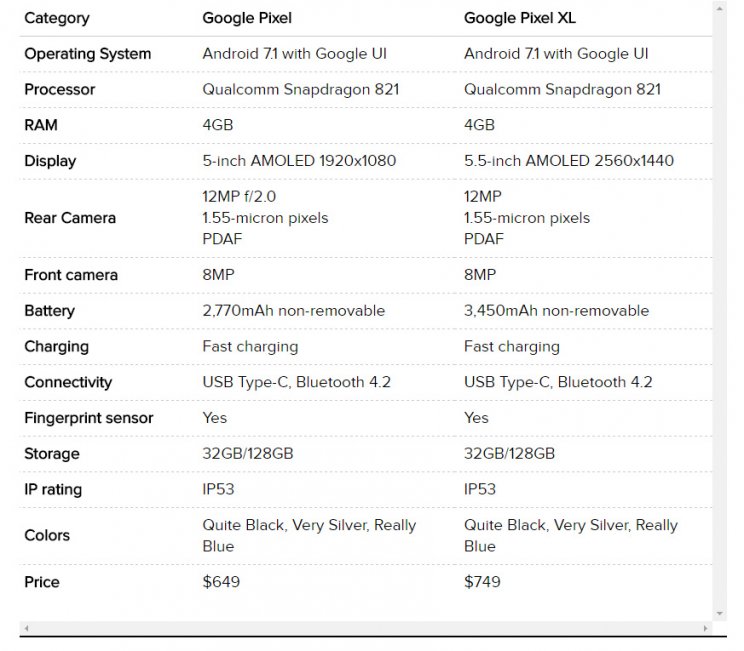This screenshot has height=651, width=744.
Task: Click Google Pixel 'USB Type-C, Bluetooth 4.2' cell
Action: (297, 382)
